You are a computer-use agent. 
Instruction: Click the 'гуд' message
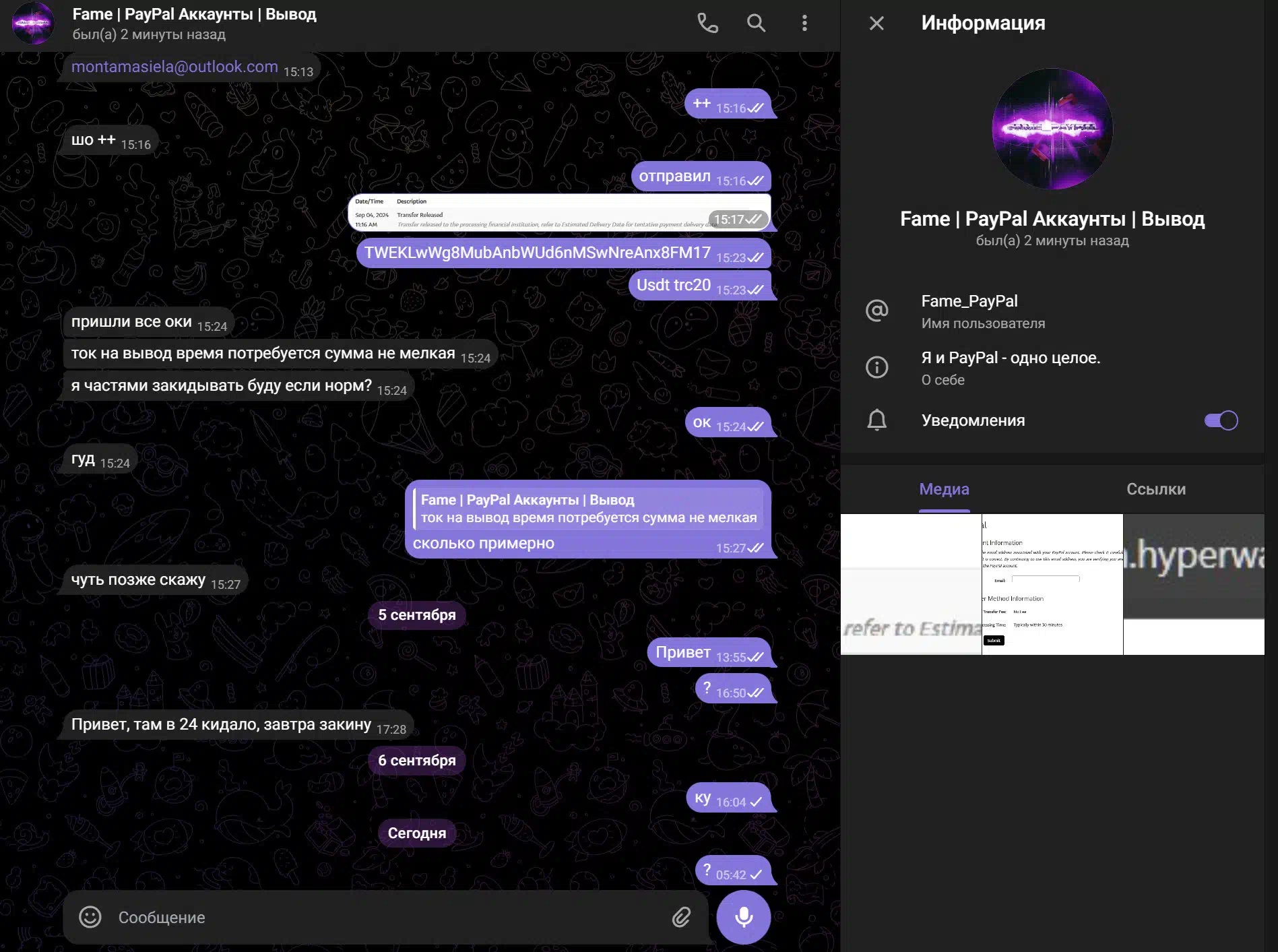(100, 459)
